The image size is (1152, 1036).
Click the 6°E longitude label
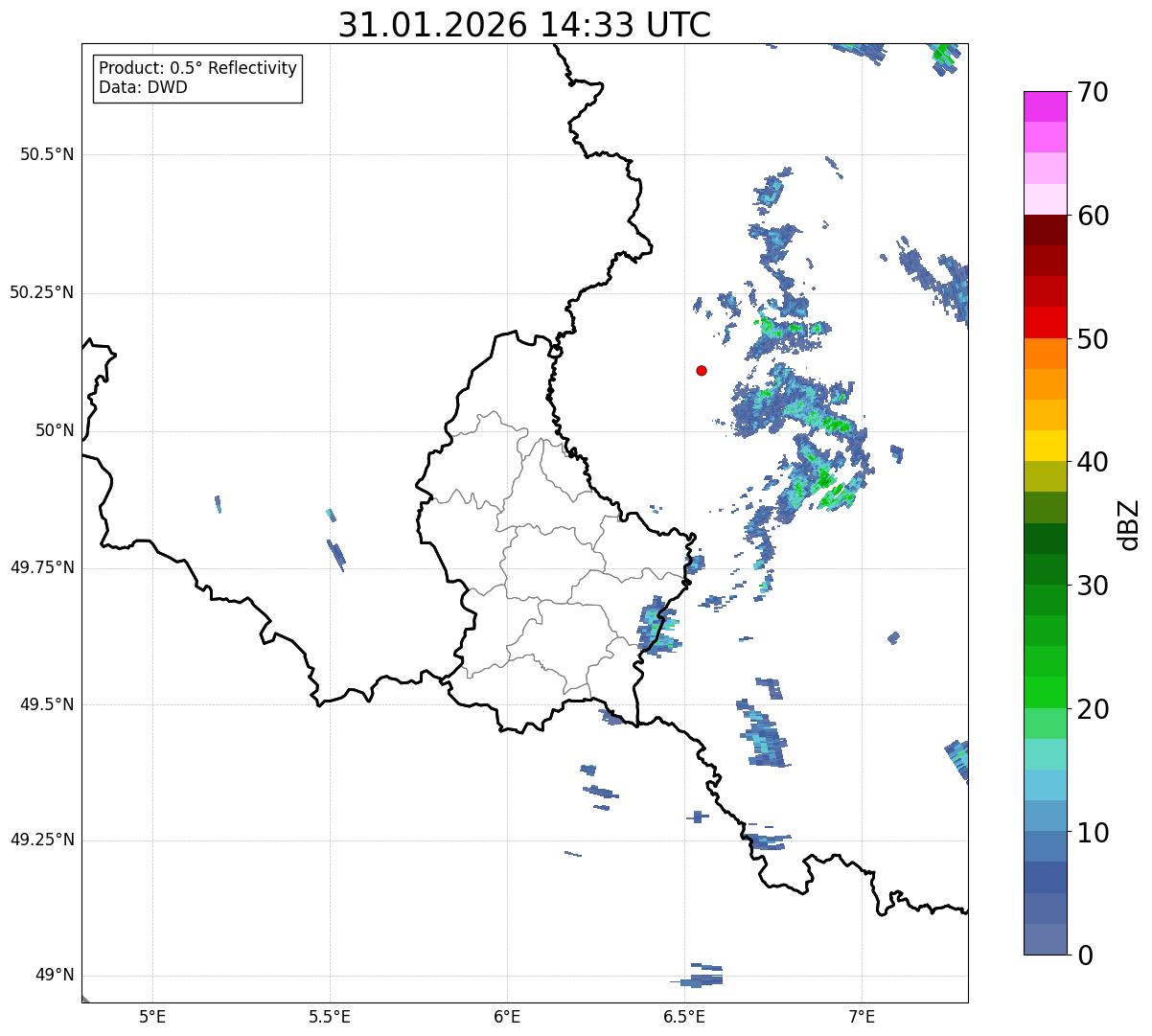point(507,1016)
